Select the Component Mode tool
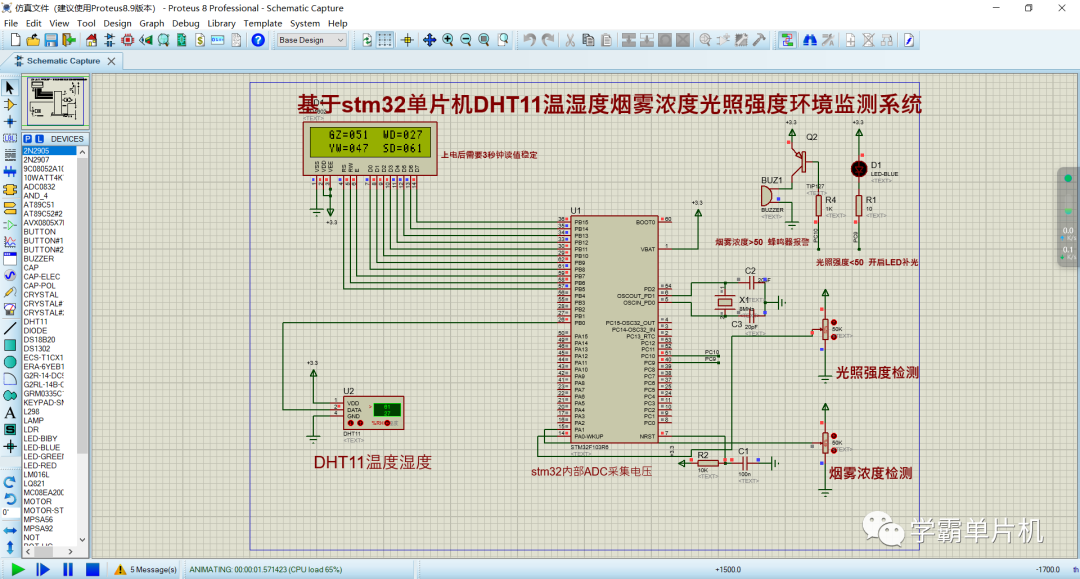The width and height of the screenshot is (1080, 579). coord(10,105)
